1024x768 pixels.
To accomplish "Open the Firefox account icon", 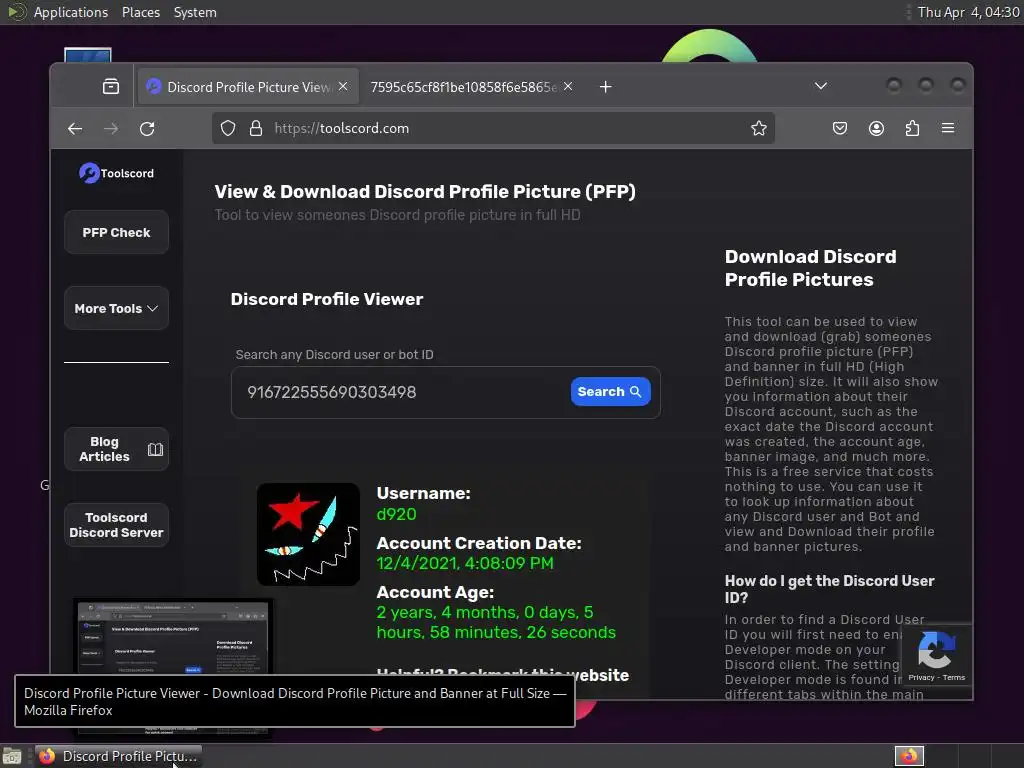I will click(x=876, y=129).
